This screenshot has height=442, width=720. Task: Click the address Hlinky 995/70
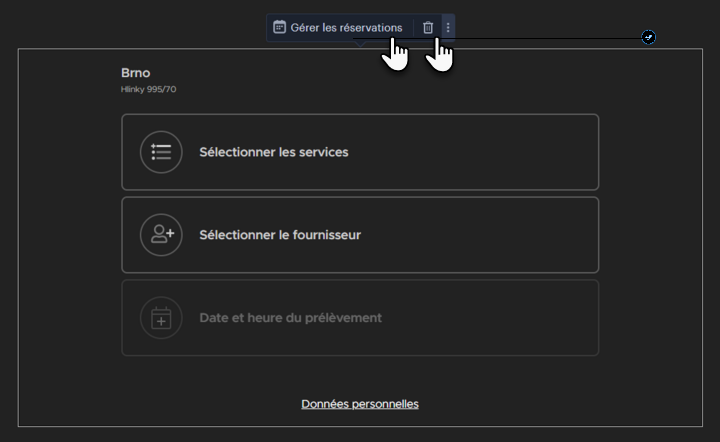[x=148, y=89]
